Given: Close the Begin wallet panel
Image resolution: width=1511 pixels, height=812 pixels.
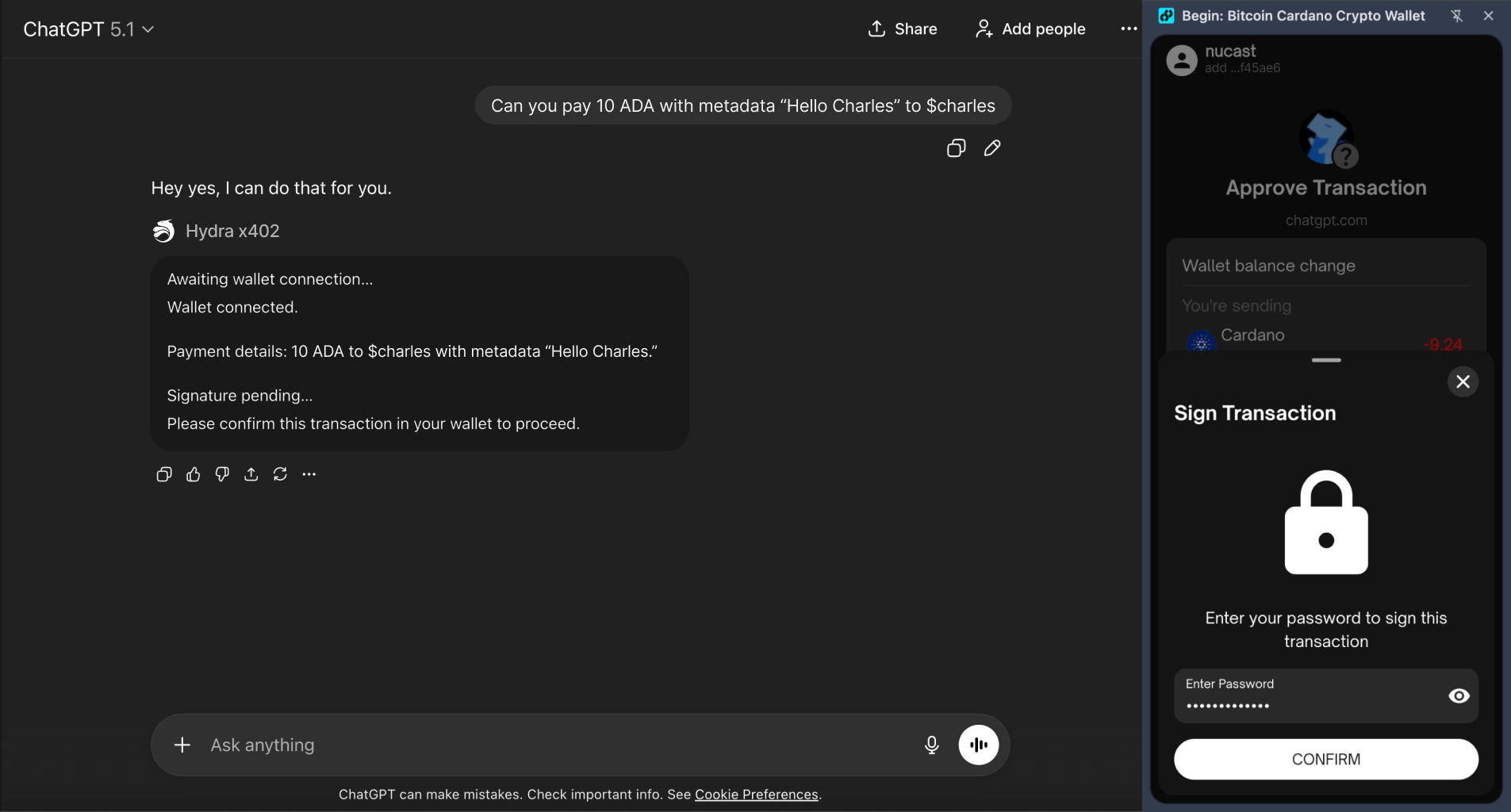Looking at the screenshot, I should (x=1489, y=16).
